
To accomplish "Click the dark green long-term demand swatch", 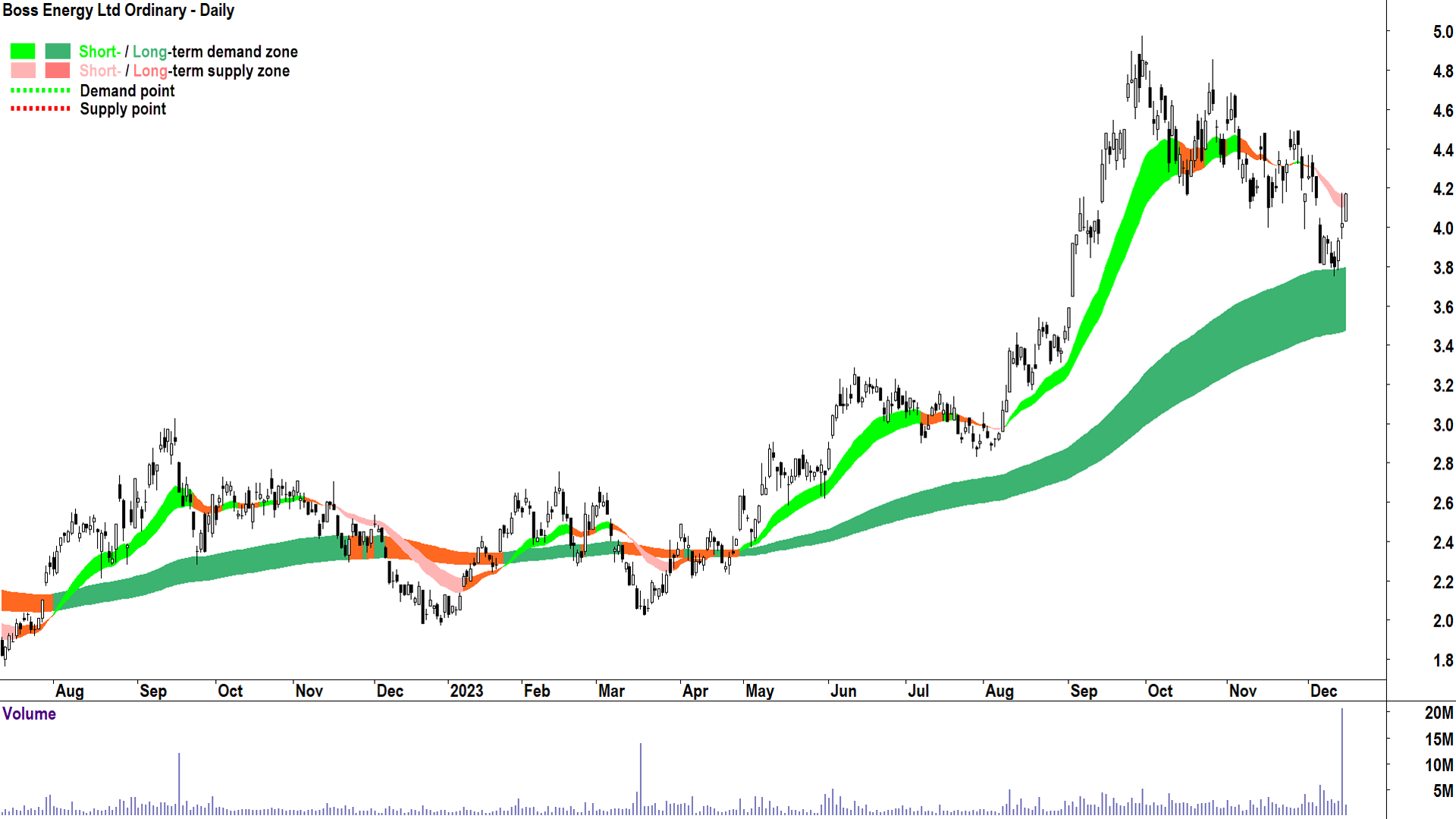I will pos(58,52).
